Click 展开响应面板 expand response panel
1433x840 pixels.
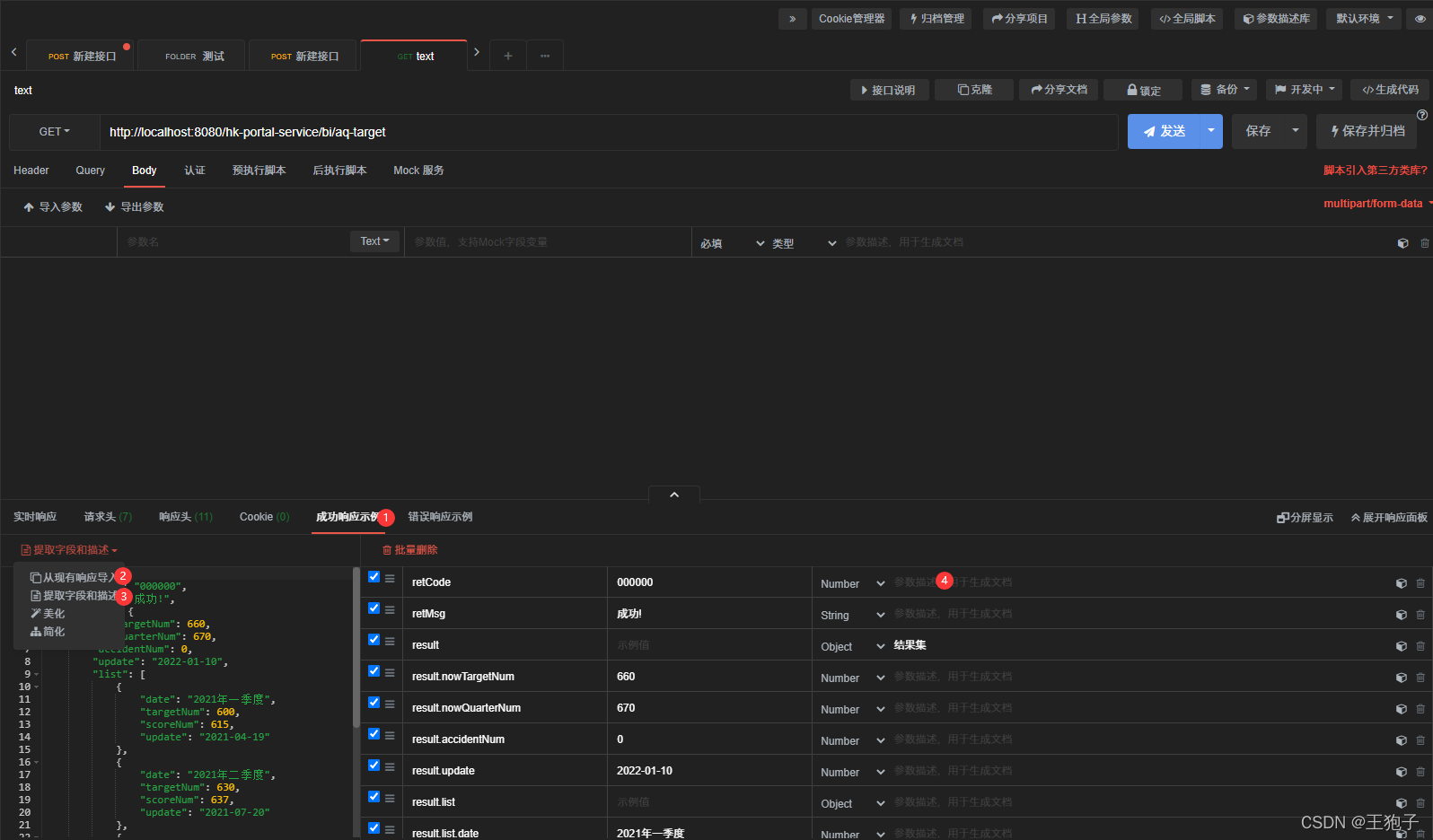(1389, 518)
